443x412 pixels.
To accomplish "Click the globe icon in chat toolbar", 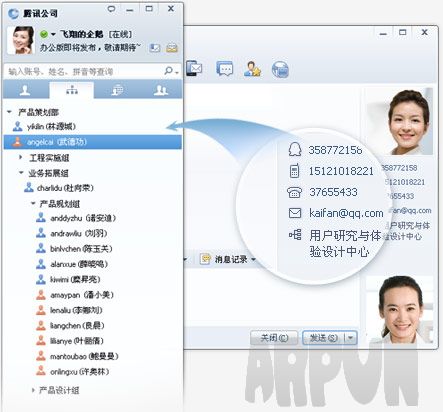I will coord(280,70).
